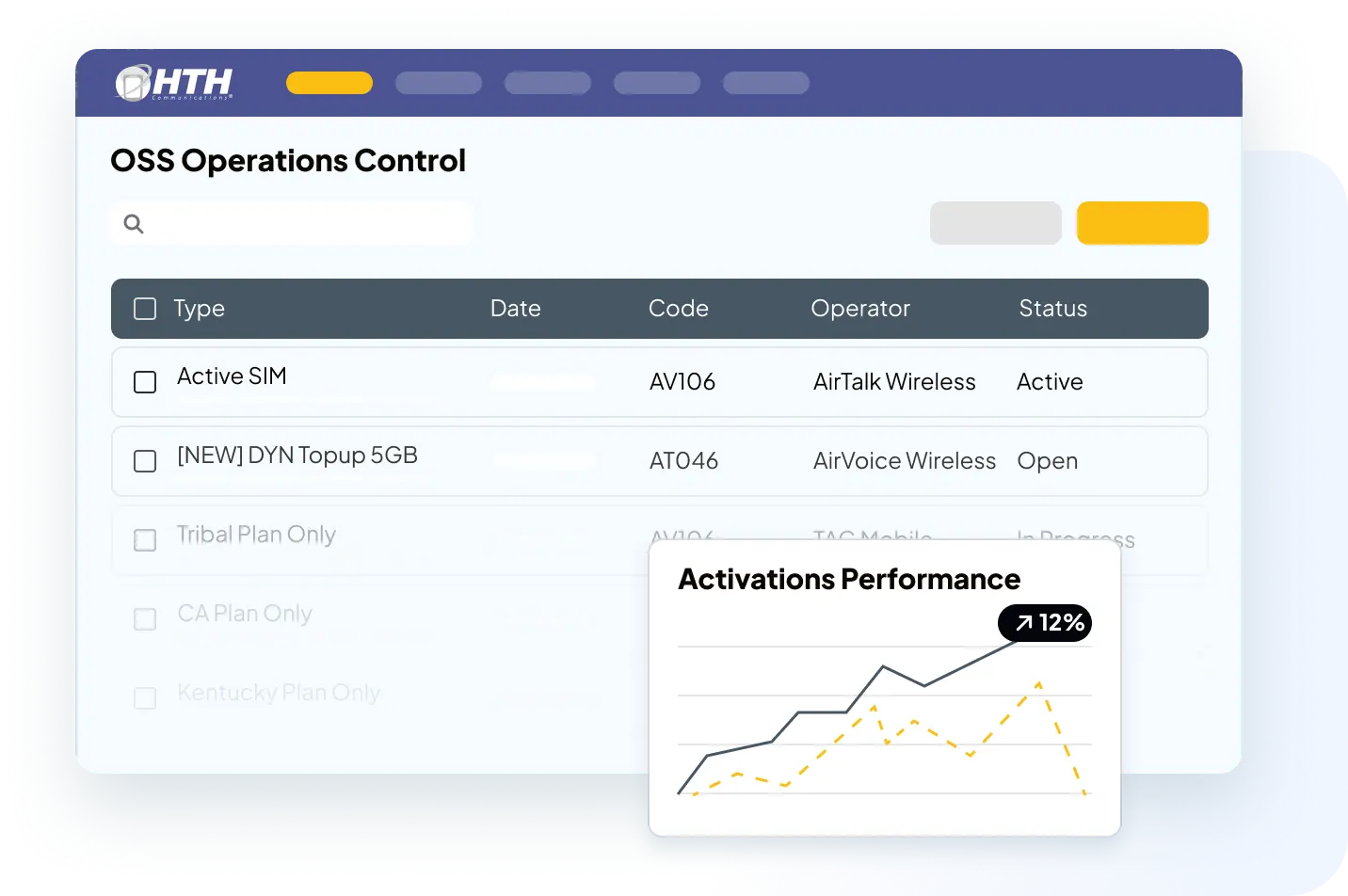Sort by the Operator column header

coord(860,309)
